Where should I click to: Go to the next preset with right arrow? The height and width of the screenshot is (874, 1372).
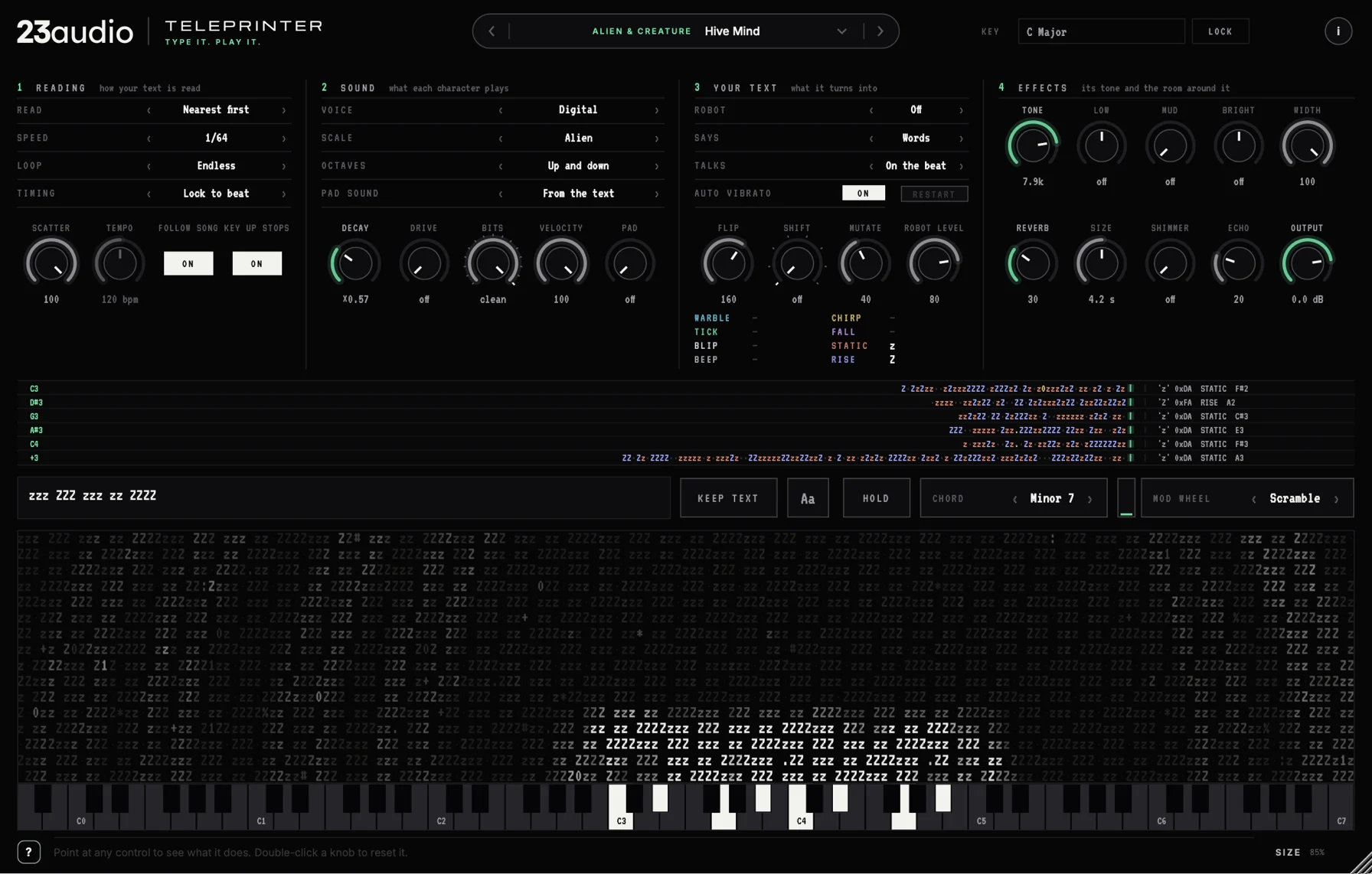coord(880,31)
